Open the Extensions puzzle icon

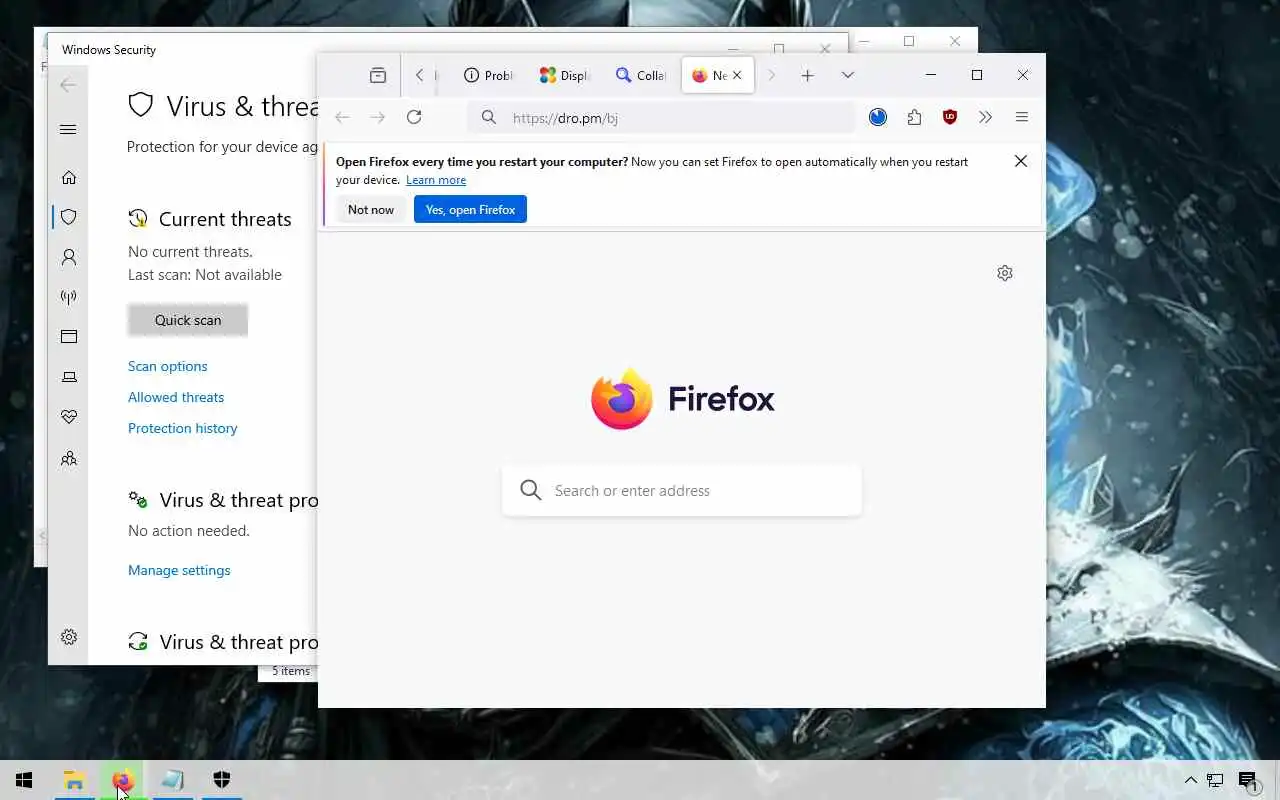click(914, 117)
